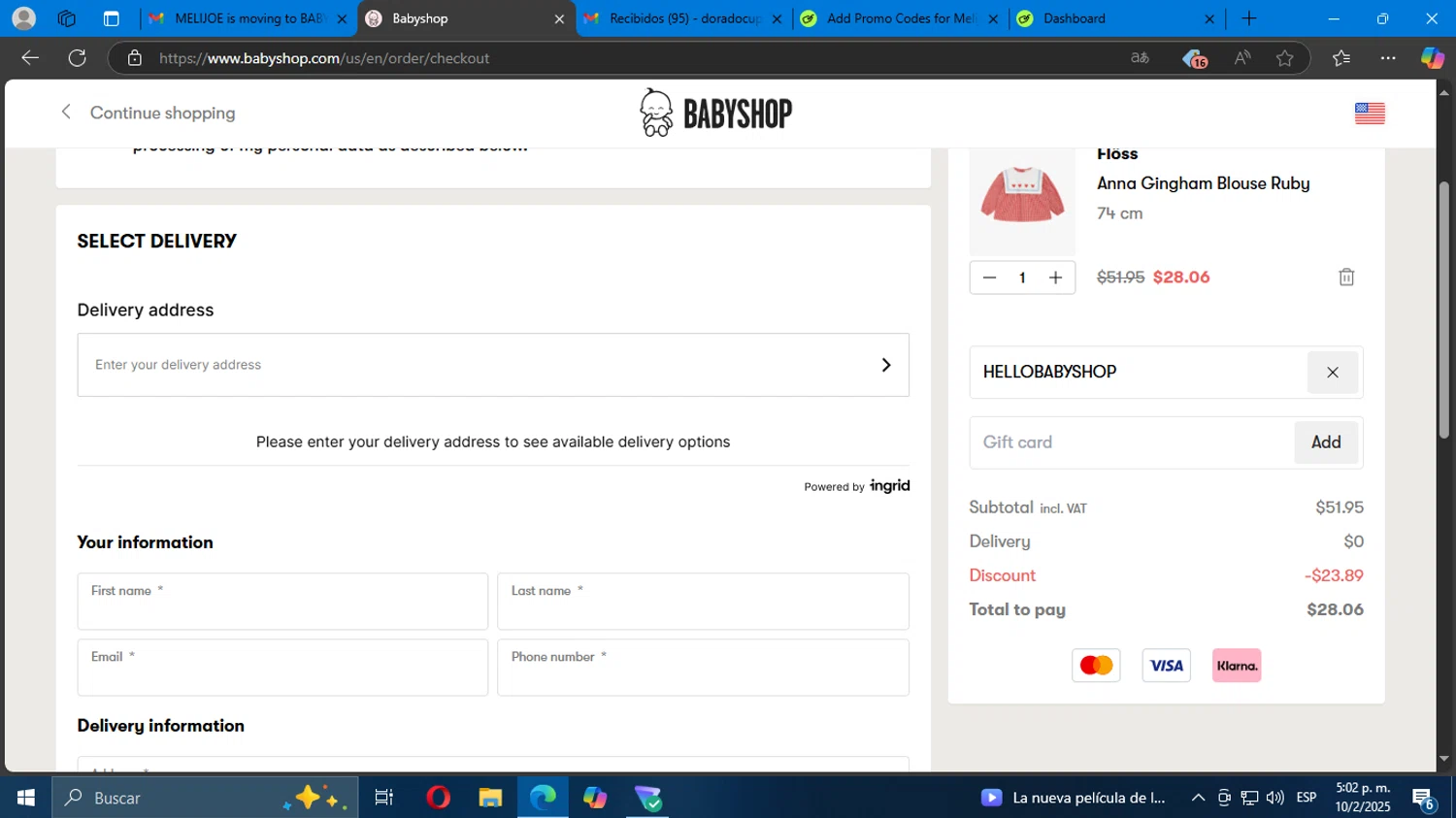Click the Email field
The image size is (1456, 818).
tap(282, 668)
